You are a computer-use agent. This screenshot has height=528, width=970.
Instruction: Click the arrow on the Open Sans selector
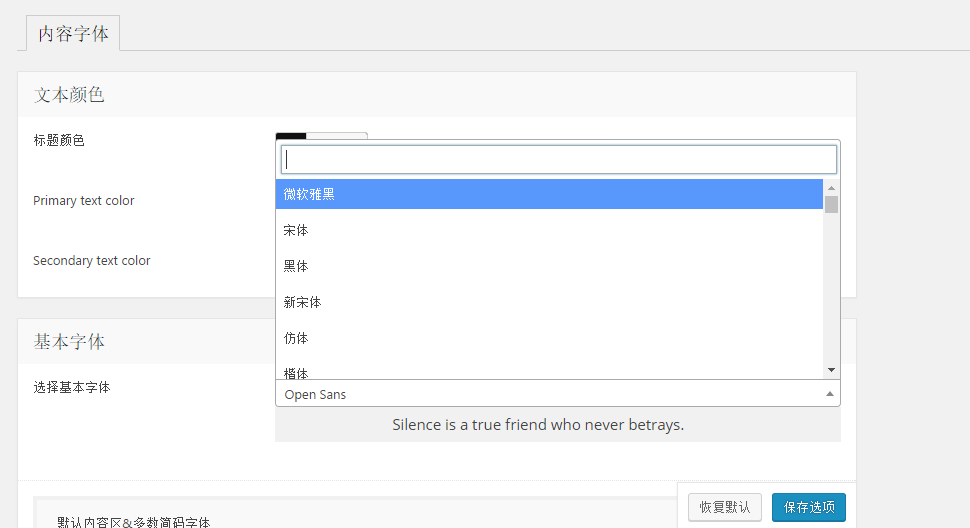[829, 394]
